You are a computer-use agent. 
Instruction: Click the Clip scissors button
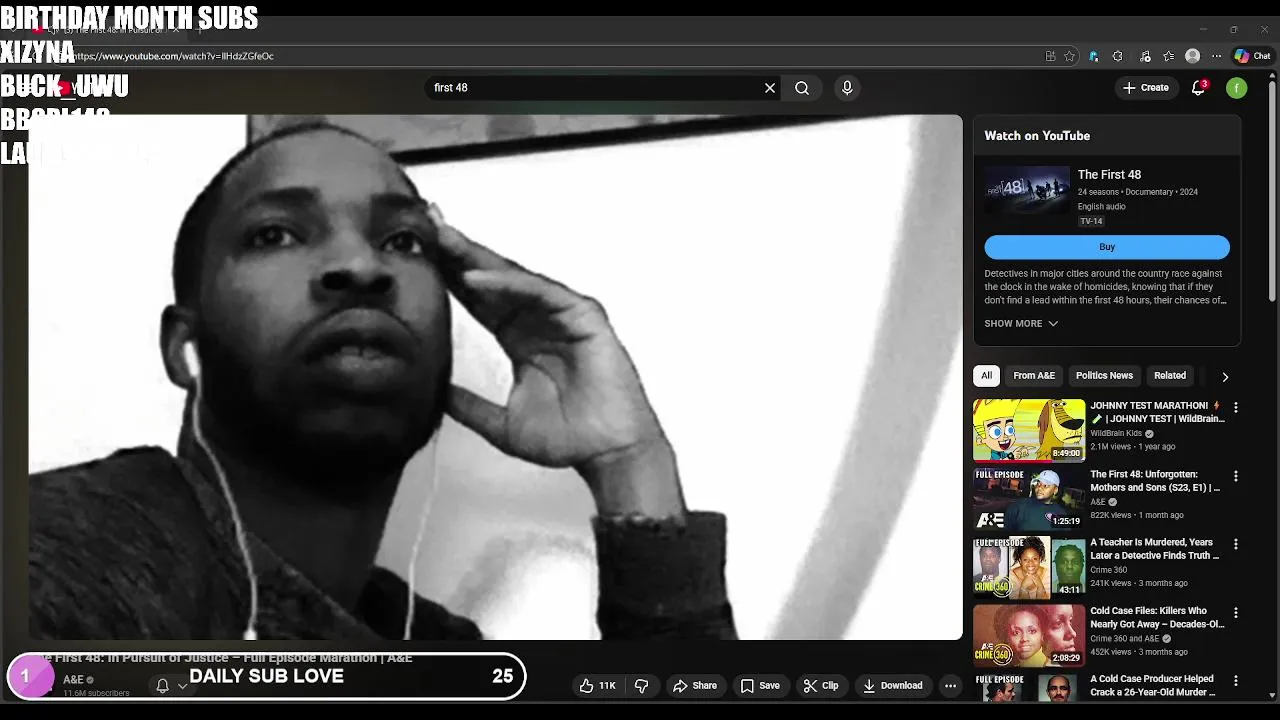[820, 686]
